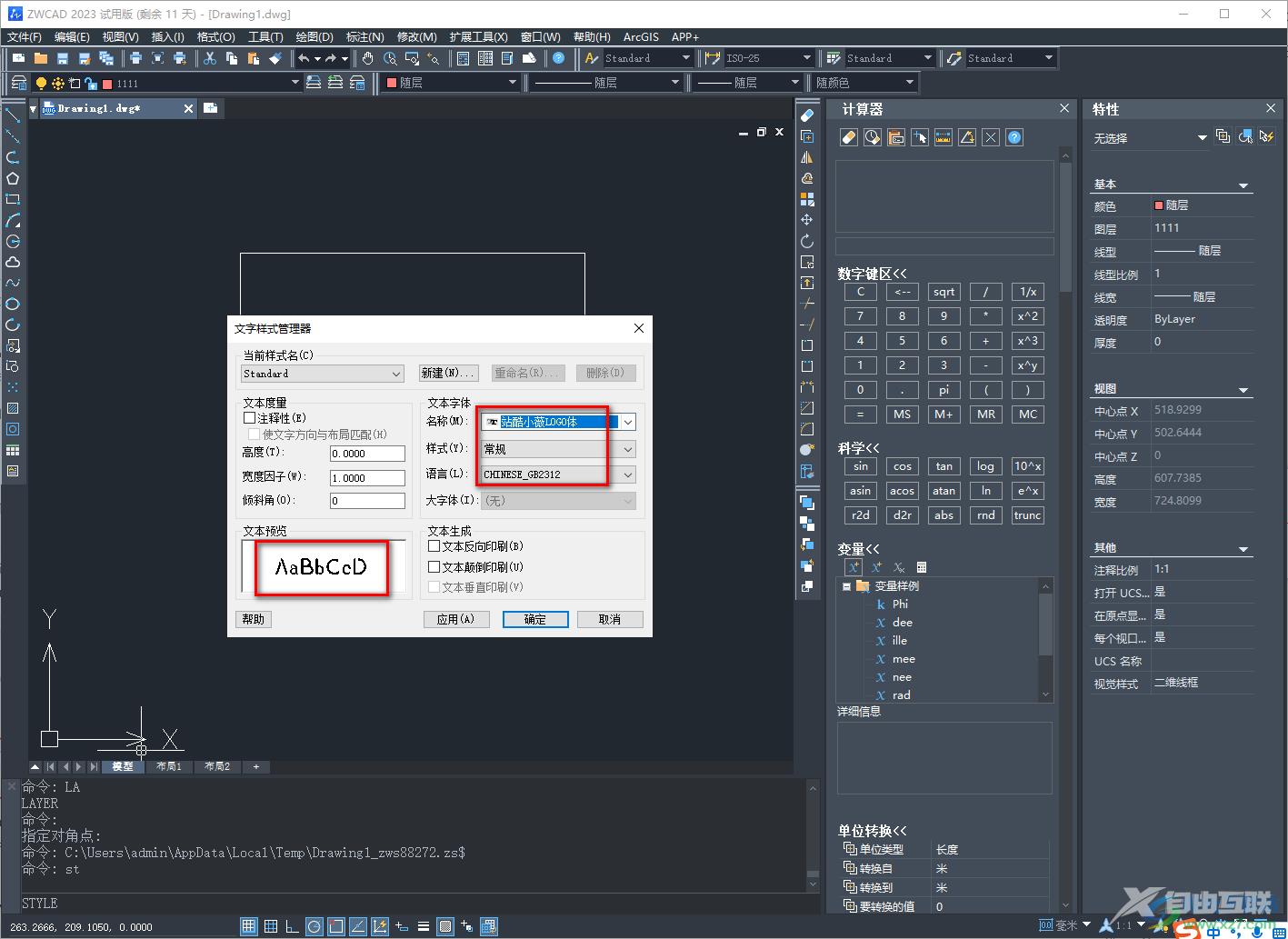Viewport: 1288px width, 939px height.
Task: Click the calculator Help question icon
Action: (x=1014, y=137)
